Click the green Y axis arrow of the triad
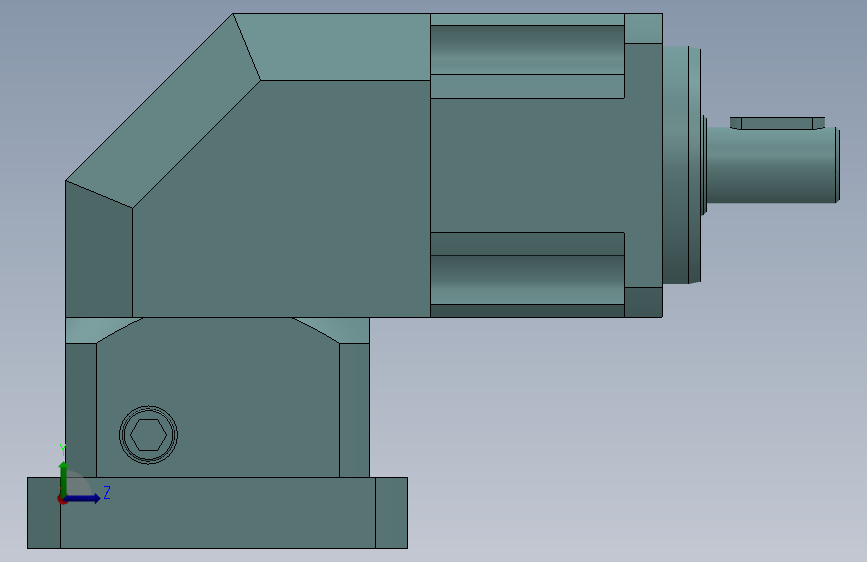867x562 pixels. [x=64, y=478]
